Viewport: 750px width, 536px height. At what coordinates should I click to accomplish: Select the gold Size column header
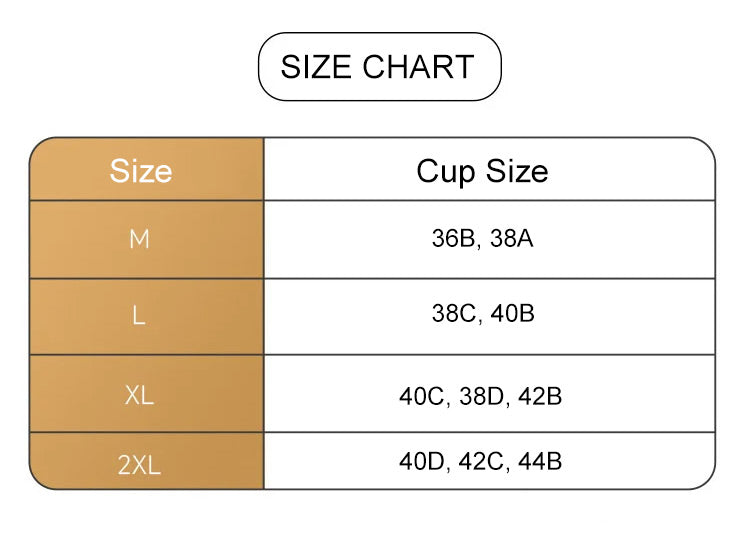[x=141, y=171]
